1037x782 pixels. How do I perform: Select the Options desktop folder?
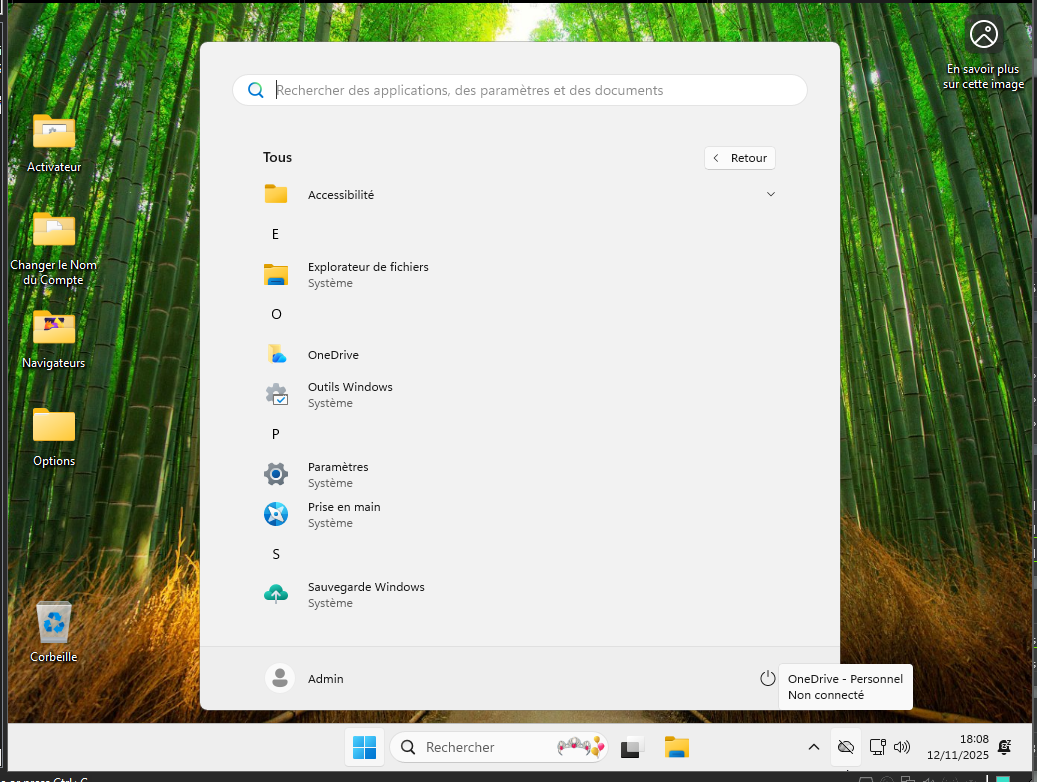click(x=54, y=437)
